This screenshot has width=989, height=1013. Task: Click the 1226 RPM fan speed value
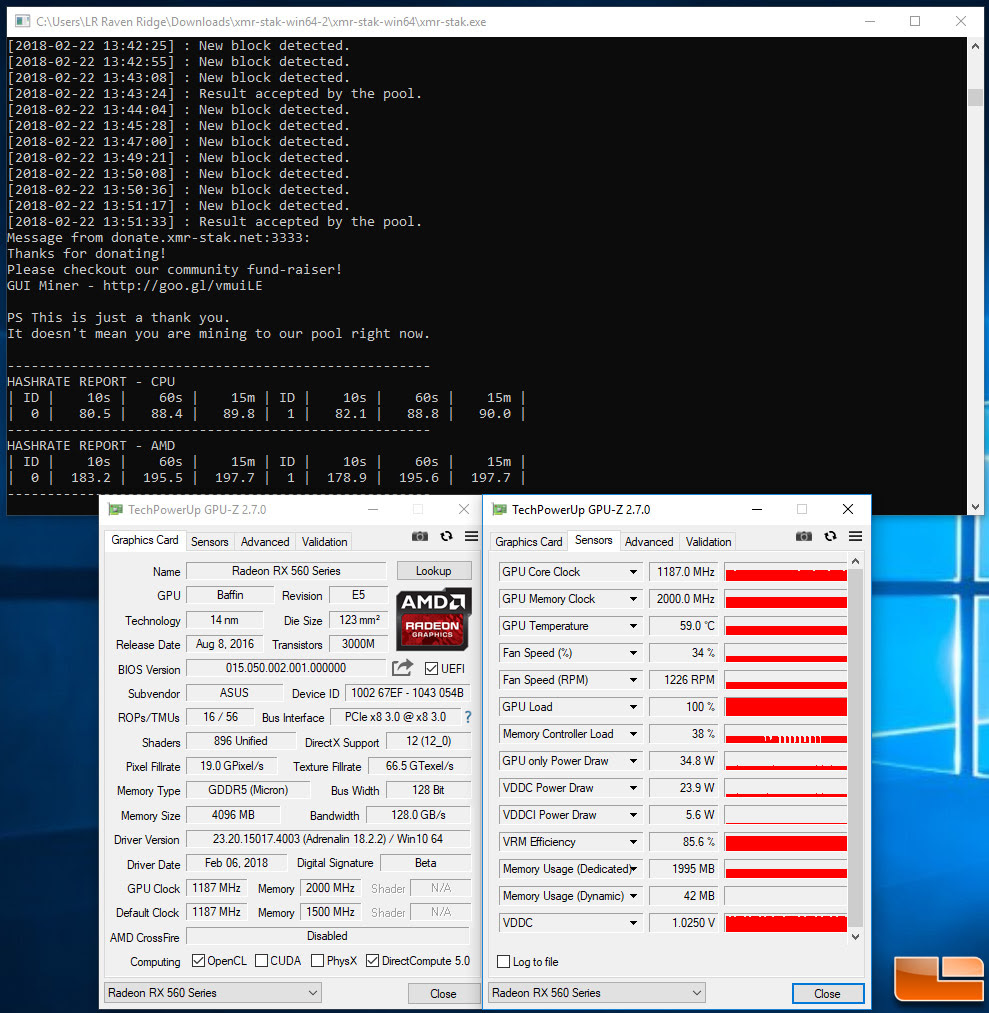point(684,680)
